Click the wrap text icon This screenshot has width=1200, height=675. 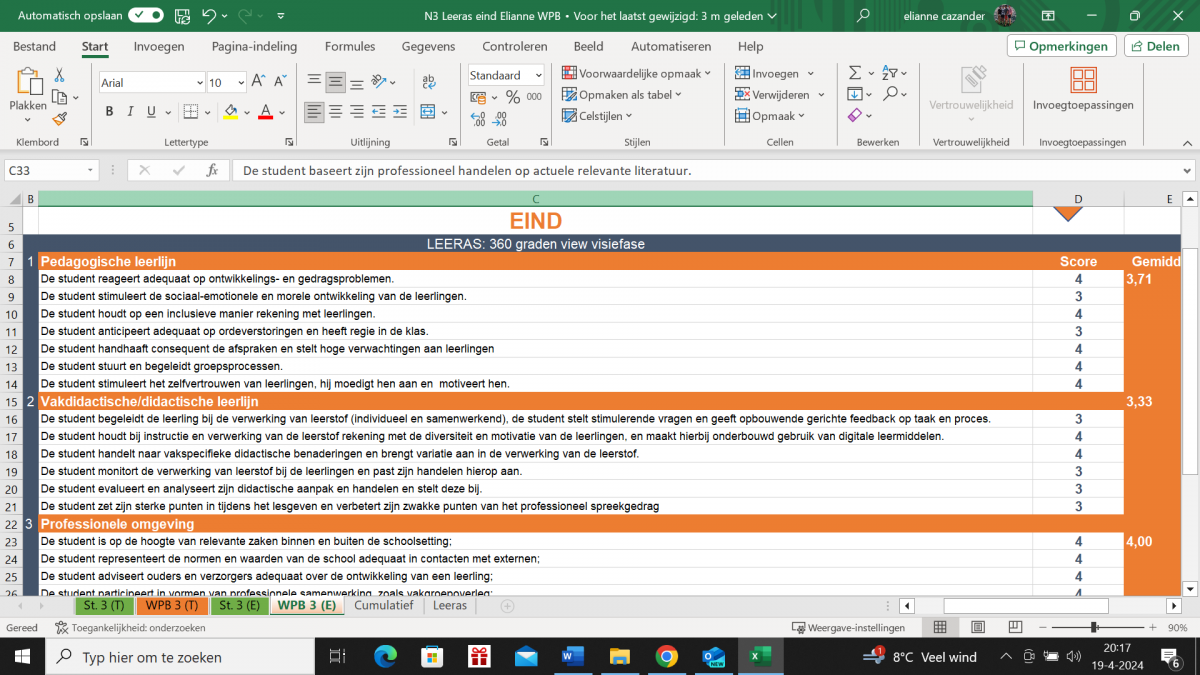pos(429,82)
